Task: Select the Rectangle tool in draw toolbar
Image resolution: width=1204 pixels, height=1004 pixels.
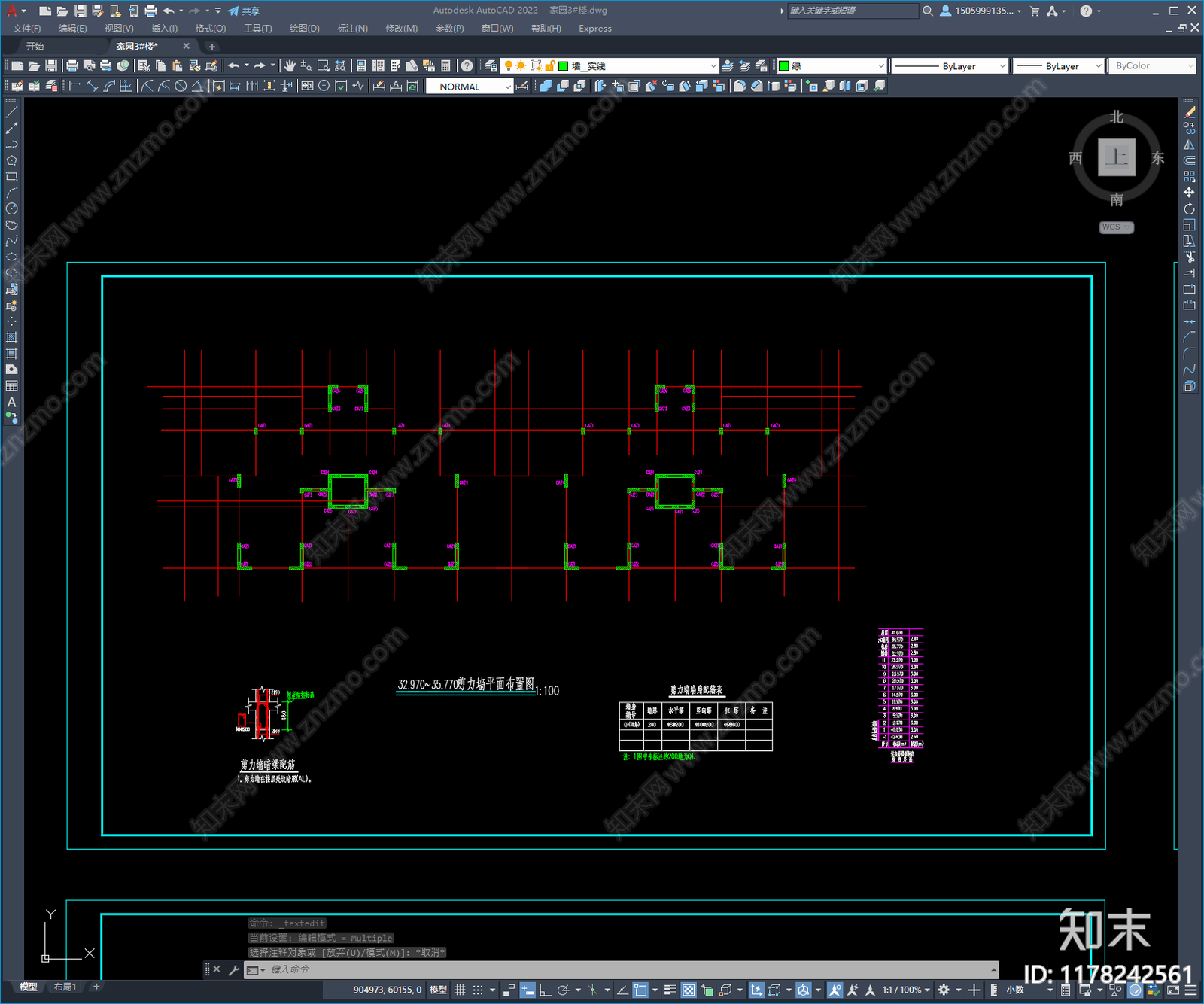Action: (11, 177)
